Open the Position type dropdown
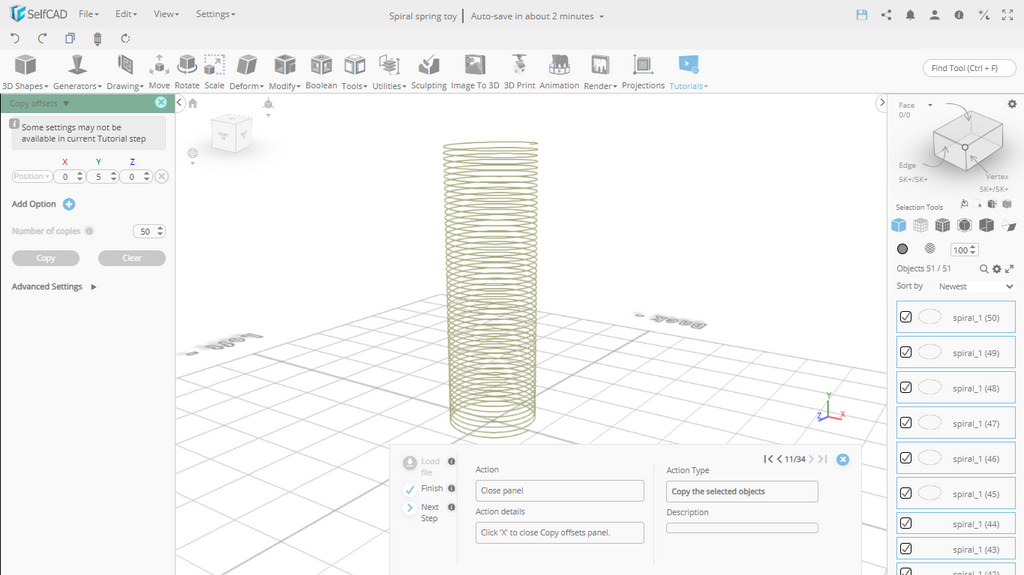This screenshot has height=575, width=1024. 31,176
